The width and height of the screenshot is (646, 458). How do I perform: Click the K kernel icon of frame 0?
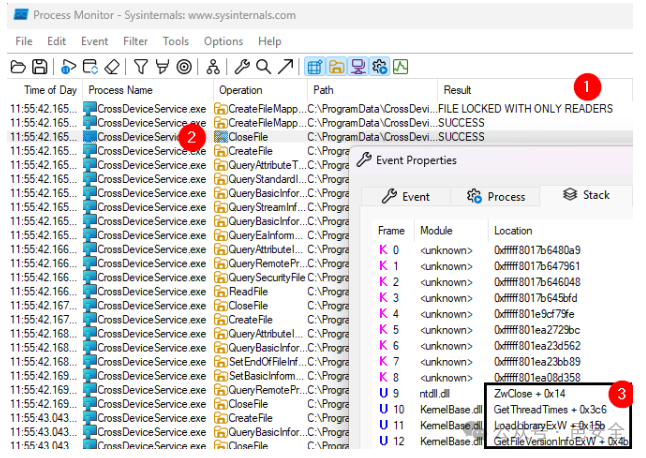[x=383, y=250]
